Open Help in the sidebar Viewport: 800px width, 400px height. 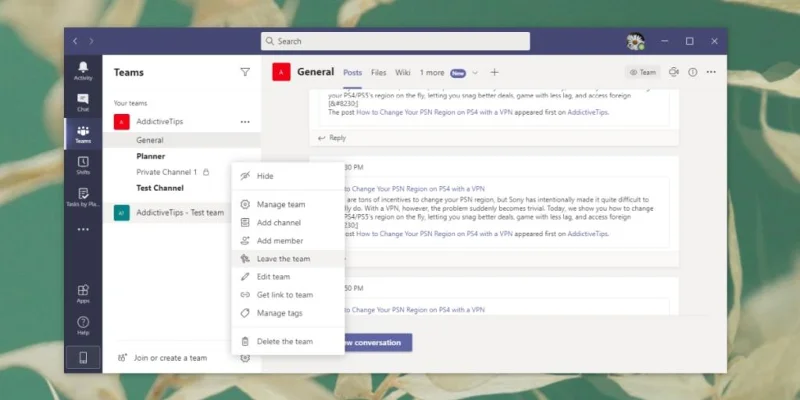click(x=83, y=326)
